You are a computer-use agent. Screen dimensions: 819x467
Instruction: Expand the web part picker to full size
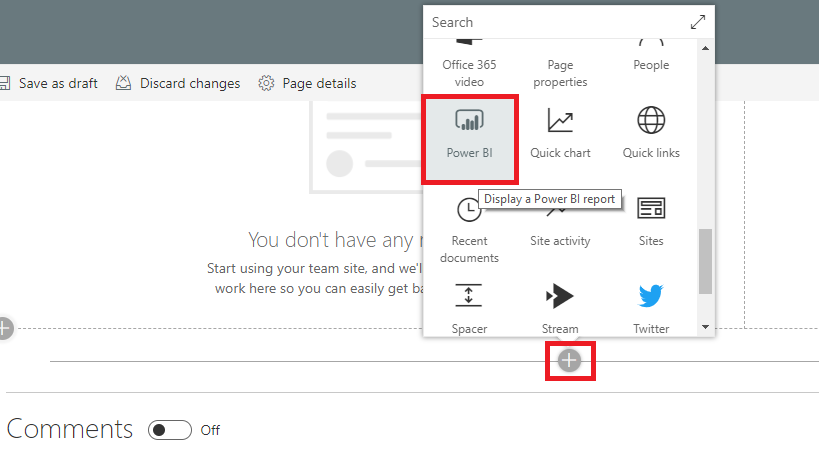(x=698, y=22)
